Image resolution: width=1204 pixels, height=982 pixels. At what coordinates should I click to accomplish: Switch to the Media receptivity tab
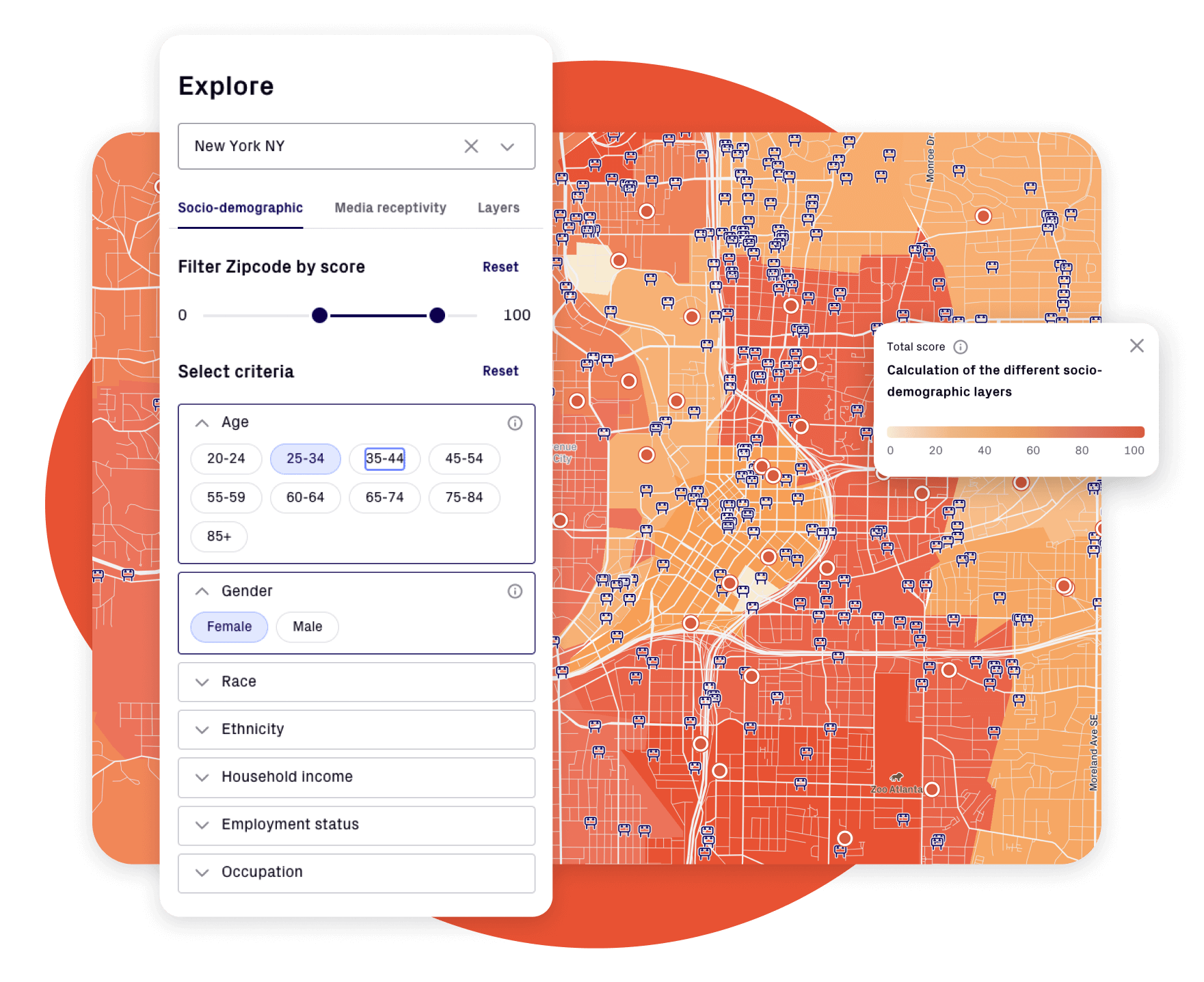[390, 208]
